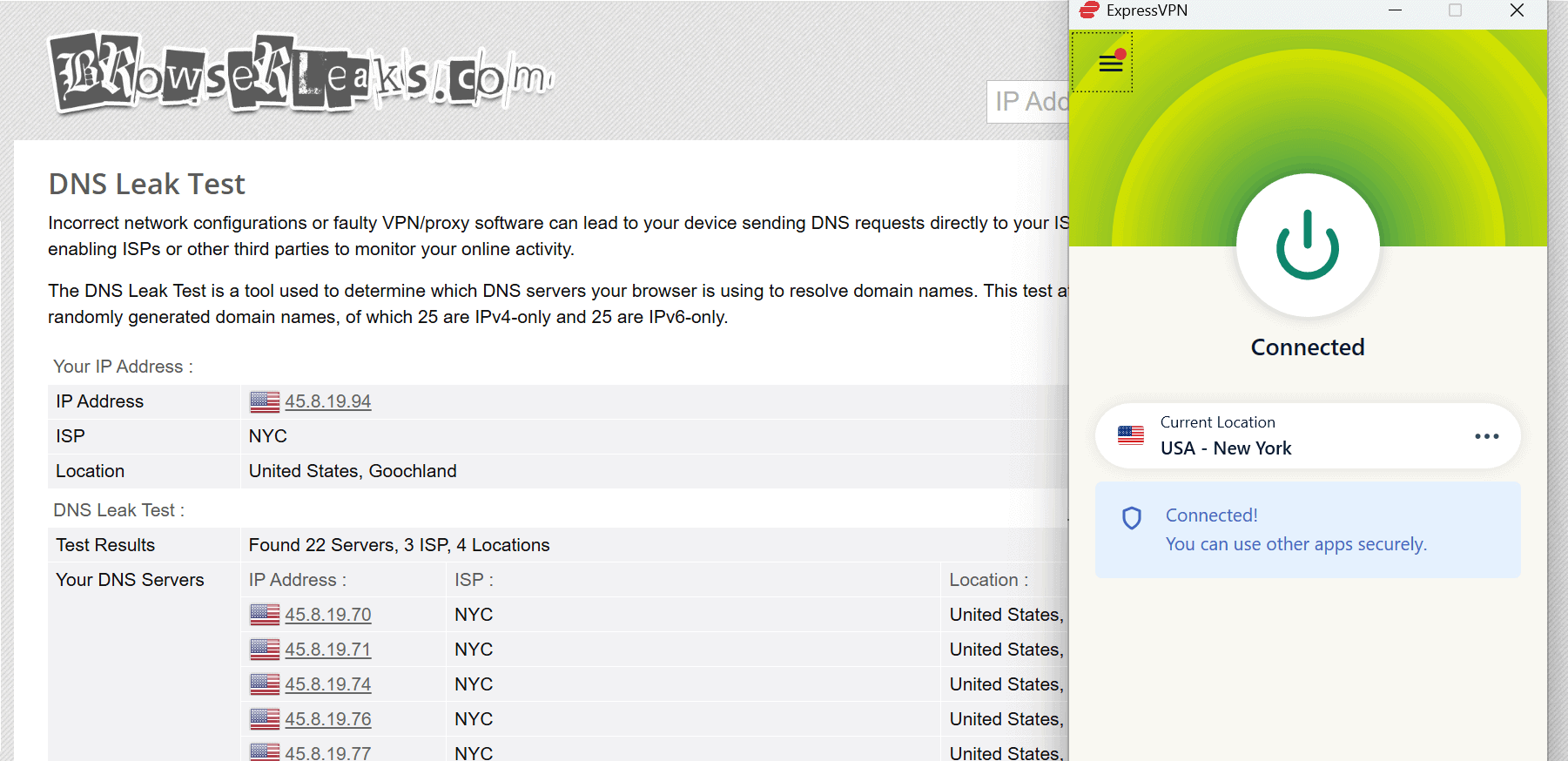Viewport: 1568px width, 761px height.
Task: Close the ExpressVPN window
Action: [1517, 10]
